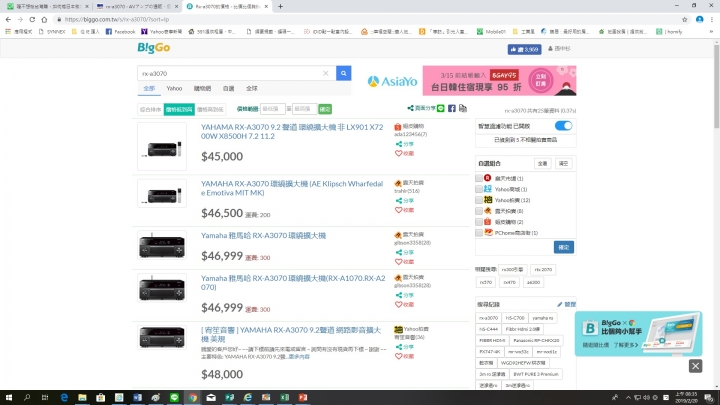Image resolution: width=720 pixels, height=405 pixels.
Task: Check the 蝦皮購物 (2) checkbox
Action: 479,222
